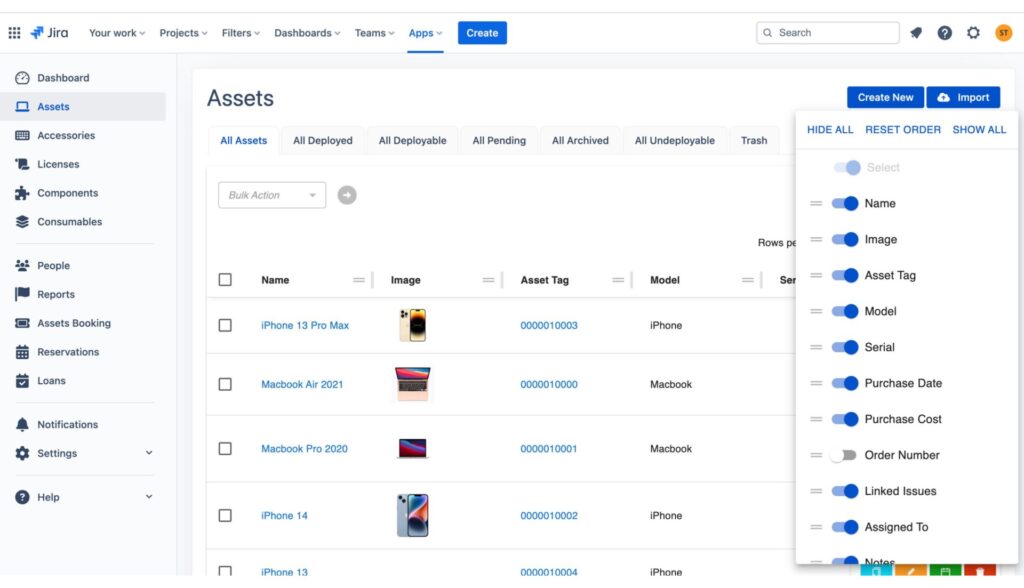The width and height of the screenshot is (1024, 588).
Task: Open Assets Booking from the sidebar
Action: pyautogui.click(x=23, y=323)
